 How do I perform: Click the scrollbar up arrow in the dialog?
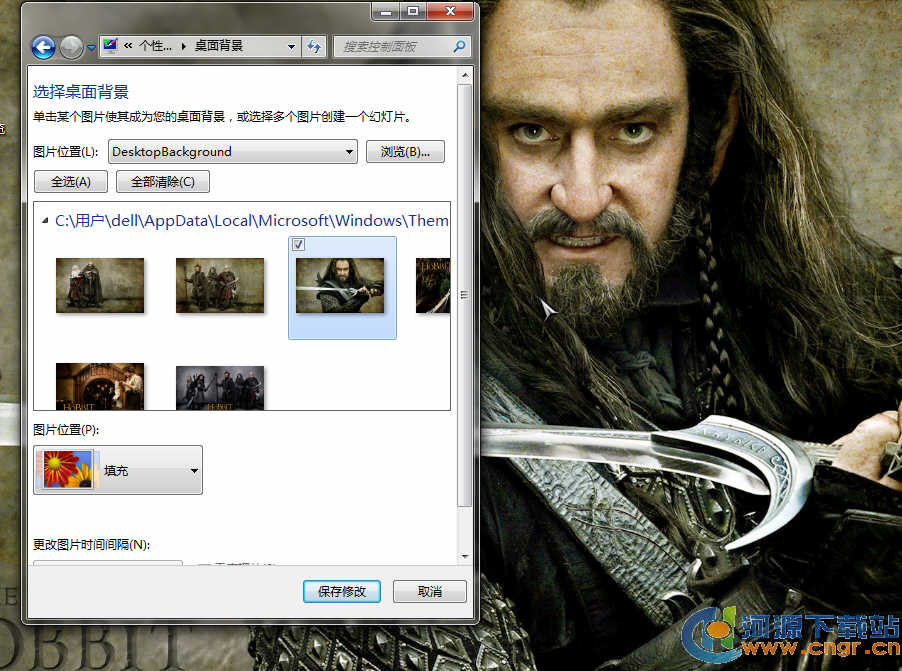click(465, 75)
